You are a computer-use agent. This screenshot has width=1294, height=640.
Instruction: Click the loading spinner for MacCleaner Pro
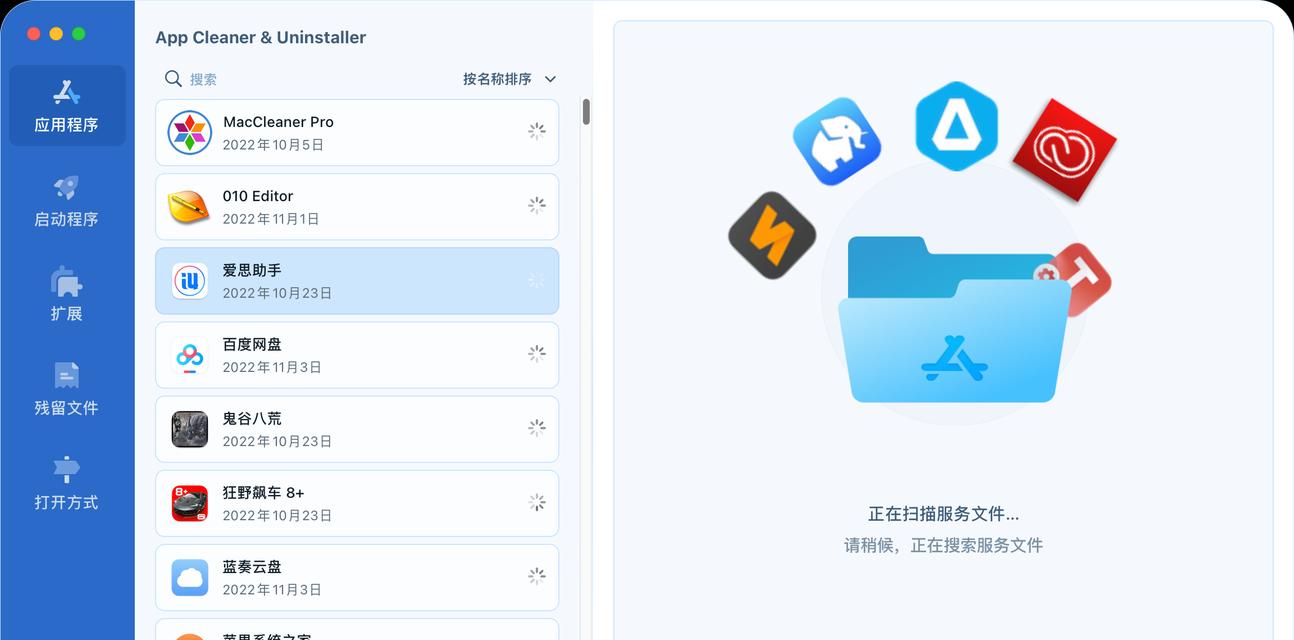[x=537, y=131]
